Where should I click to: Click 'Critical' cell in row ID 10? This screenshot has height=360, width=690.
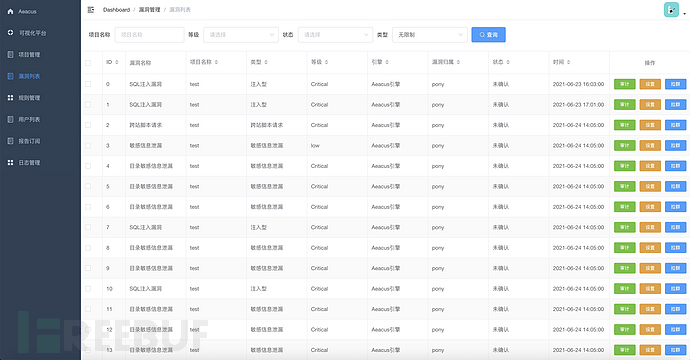(319, 289)
